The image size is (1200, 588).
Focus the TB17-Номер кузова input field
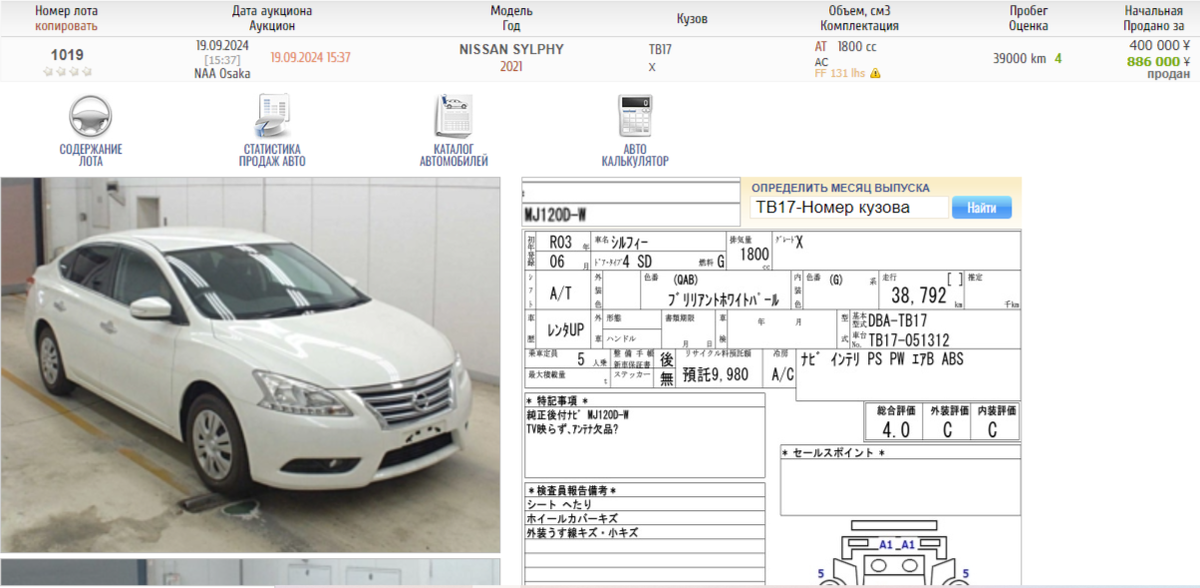(848, 208)
